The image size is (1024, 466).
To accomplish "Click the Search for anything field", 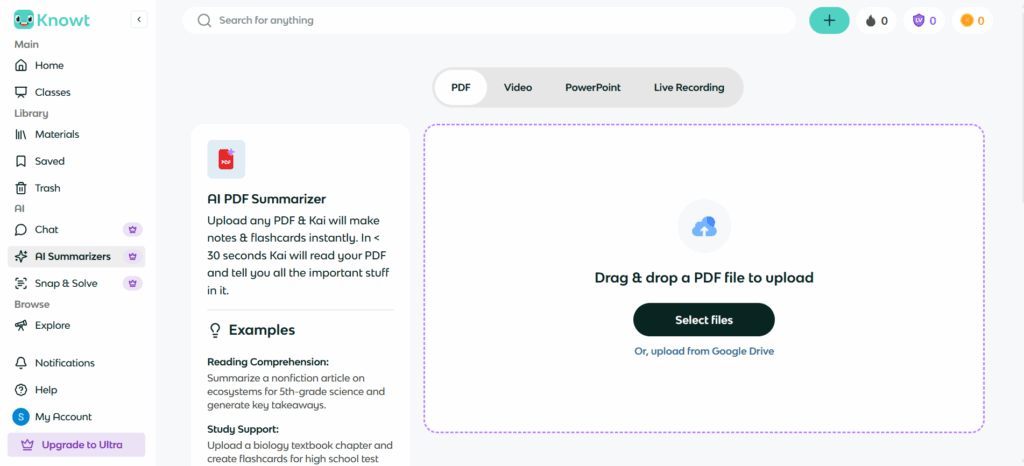I will [x=488, y=20].
